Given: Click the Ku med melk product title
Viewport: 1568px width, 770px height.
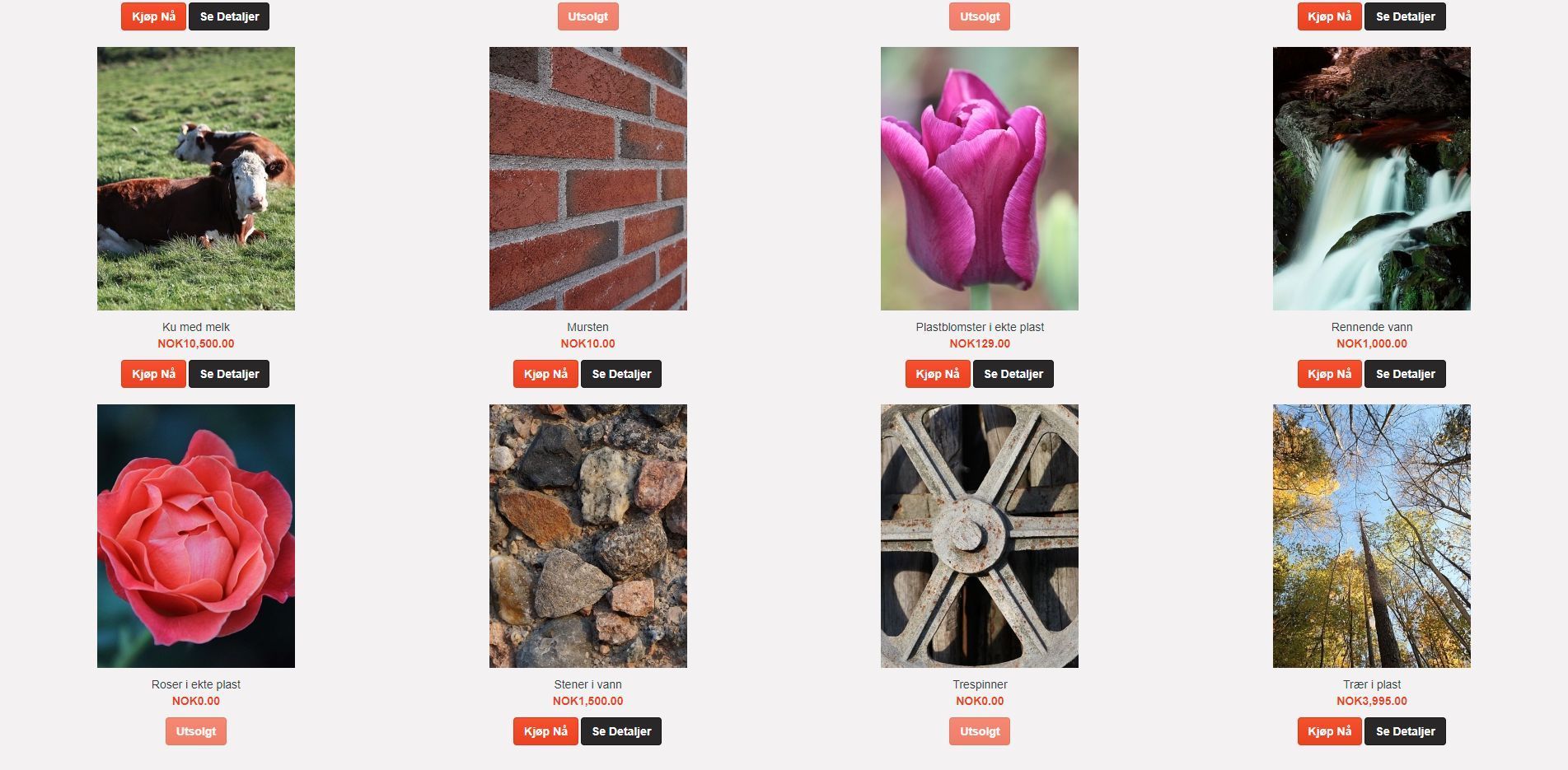Looking at the screenshot, I should (196, 327).
